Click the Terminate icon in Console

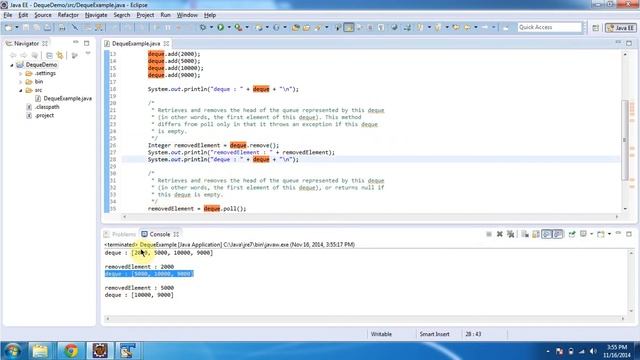click(x=489, y=234)
